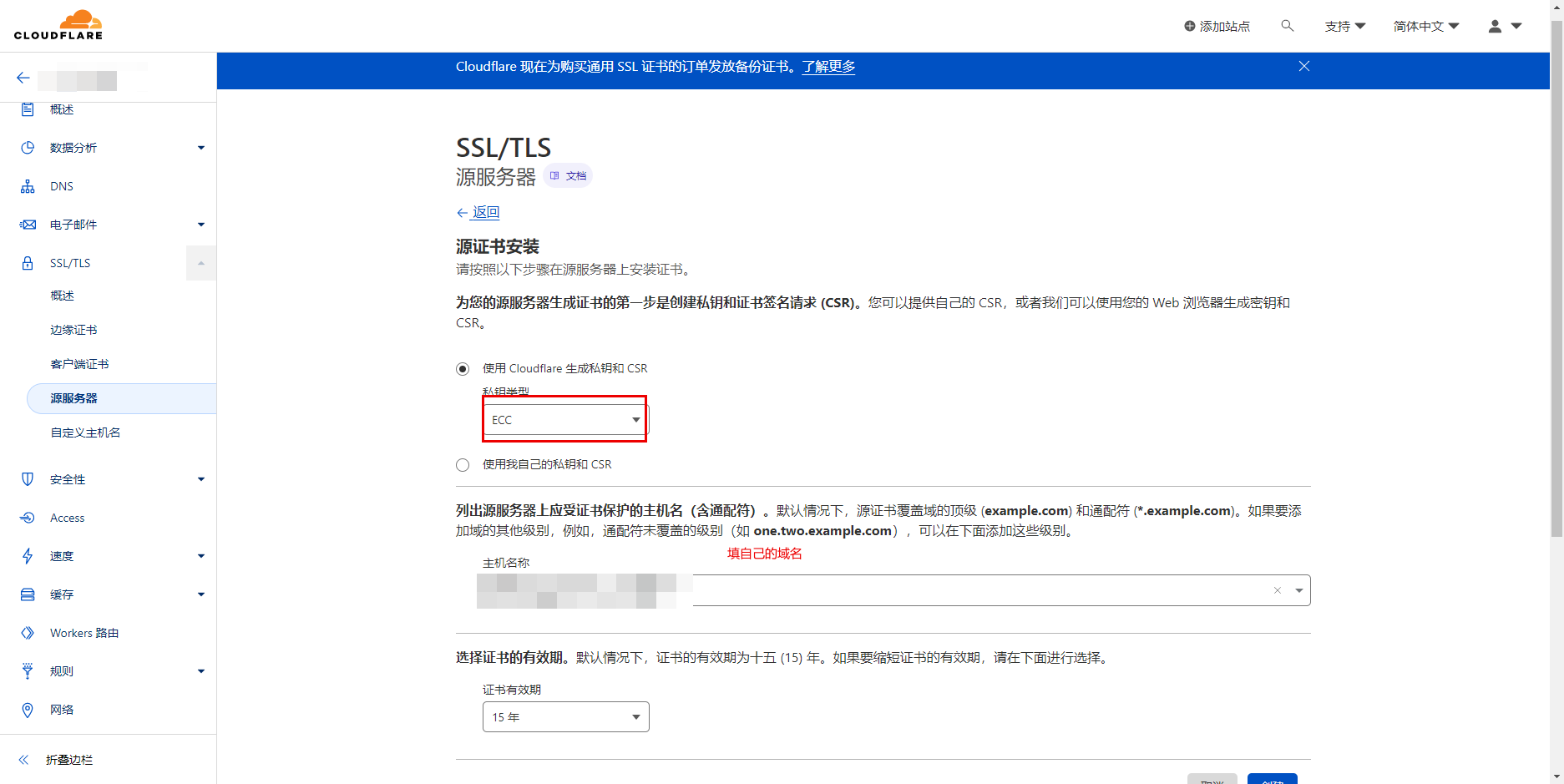Screen dimensions: 1564x784
Task: Click the Cloudflare logo
Action: pyautogui.click(x=58, y=25)
